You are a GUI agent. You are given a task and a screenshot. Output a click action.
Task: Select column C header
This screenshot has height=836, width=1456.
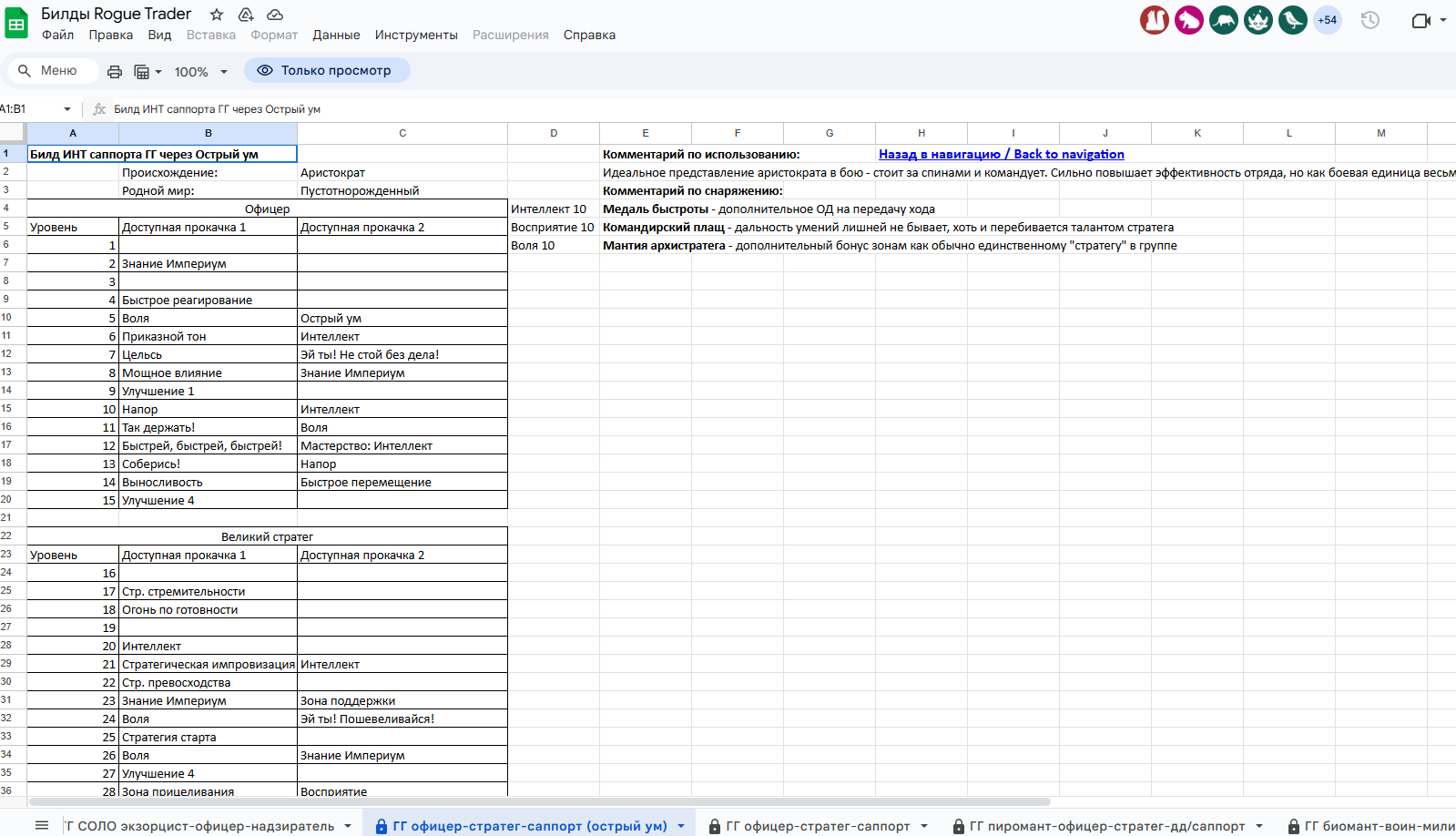click(x=402, y=133)
